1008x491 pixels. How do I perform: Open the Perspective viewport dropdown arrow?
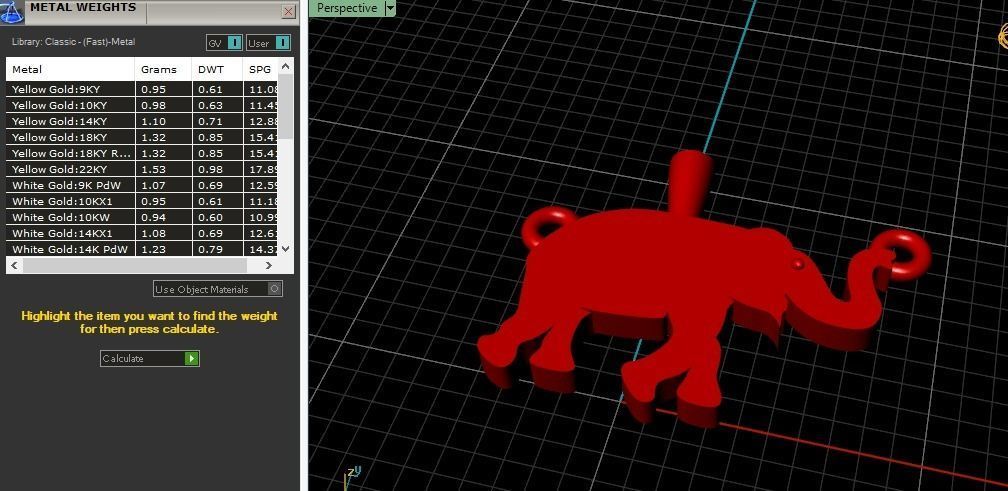pyautogui.click(x=390, y=8)
